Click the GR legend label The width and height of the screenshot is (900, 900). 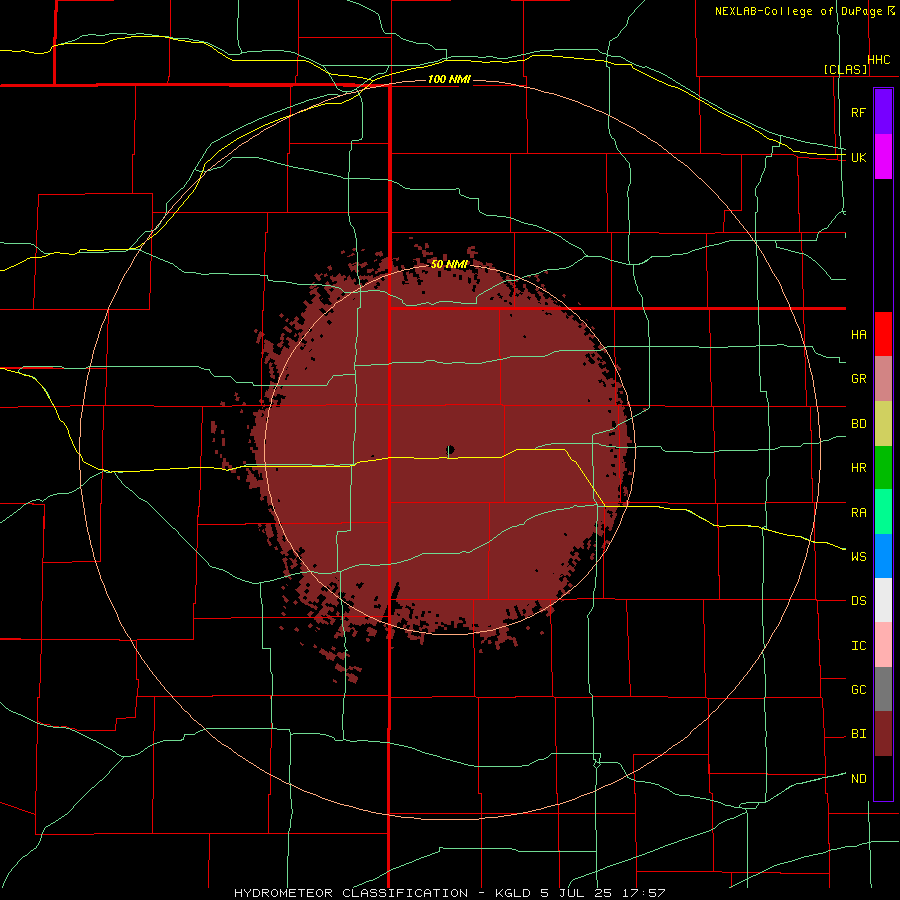859,379
